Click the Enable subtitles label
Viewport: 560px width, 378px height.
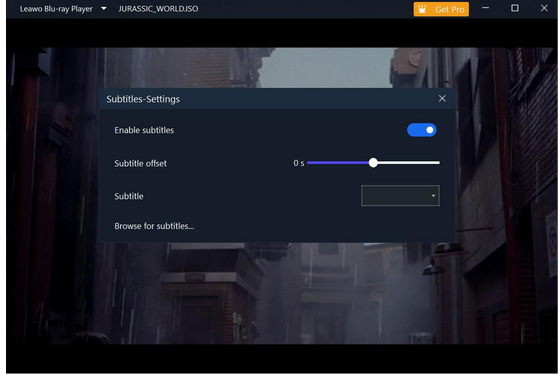144,130
